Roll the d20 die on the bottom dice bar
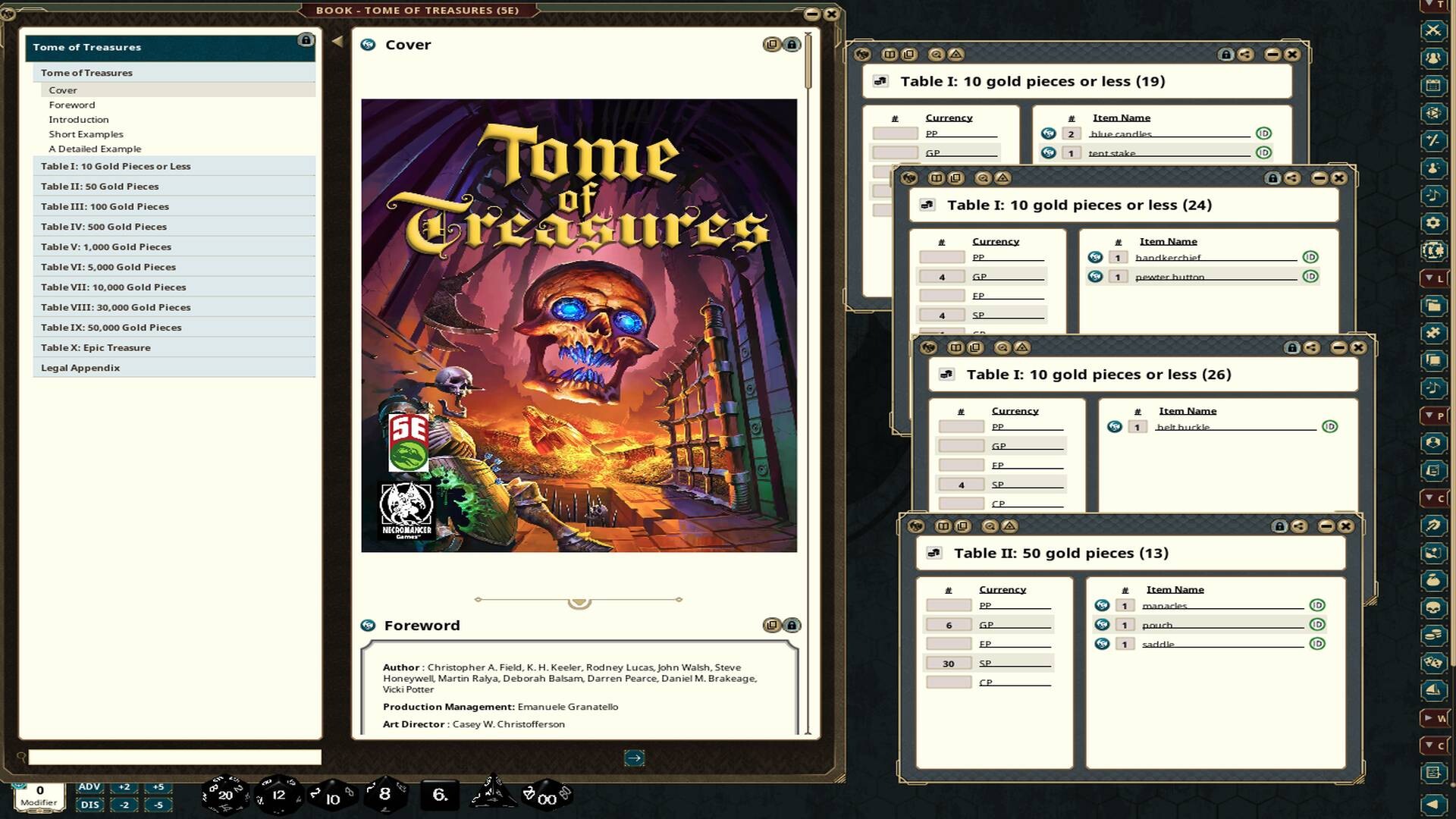 (x=224, y=794)
